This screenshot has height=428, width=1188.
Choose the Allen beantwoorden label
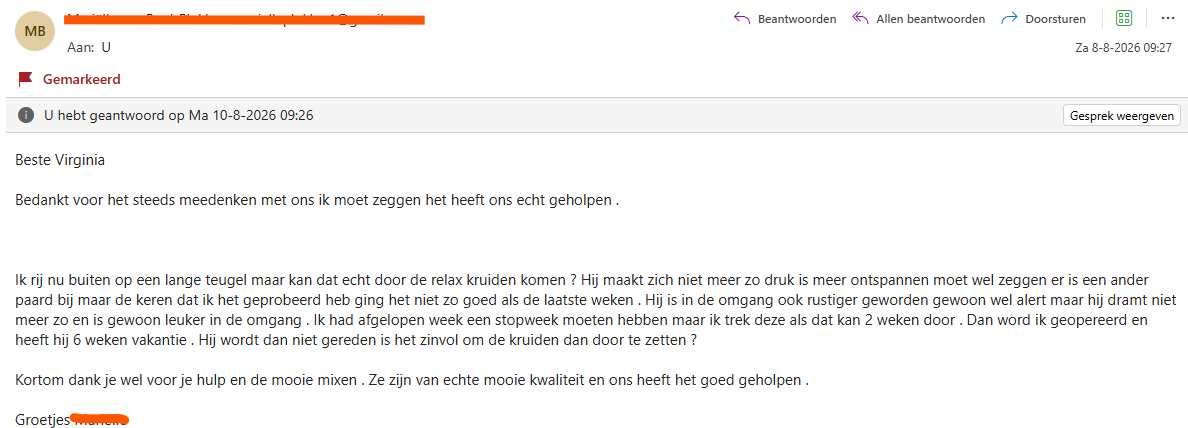(930, 19)
